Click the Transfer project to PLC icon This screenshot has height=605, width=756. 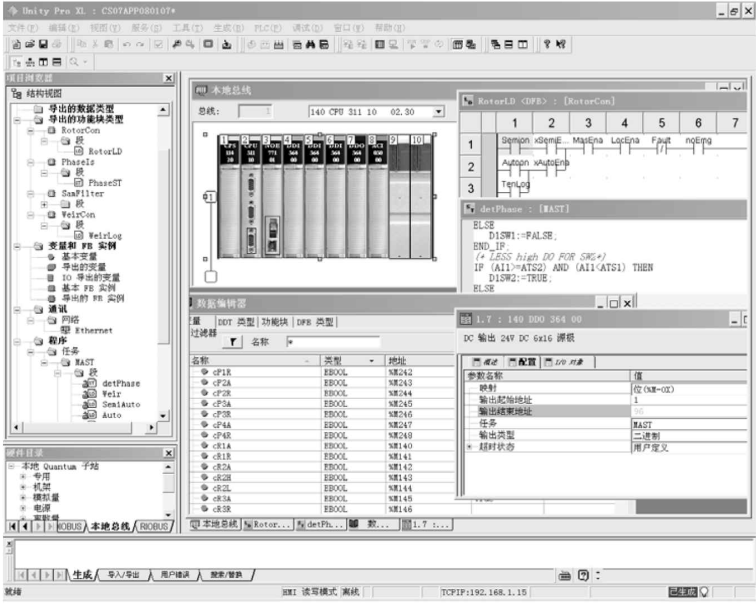tap(227, 44)
